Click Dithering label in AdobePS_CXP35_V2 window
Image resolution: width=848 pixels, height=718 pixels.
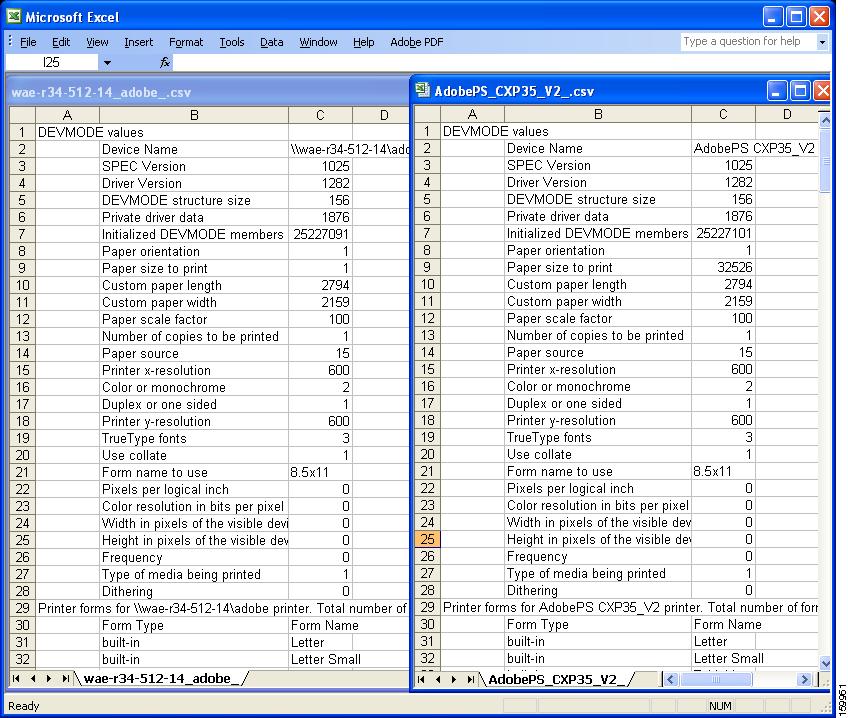532,590
